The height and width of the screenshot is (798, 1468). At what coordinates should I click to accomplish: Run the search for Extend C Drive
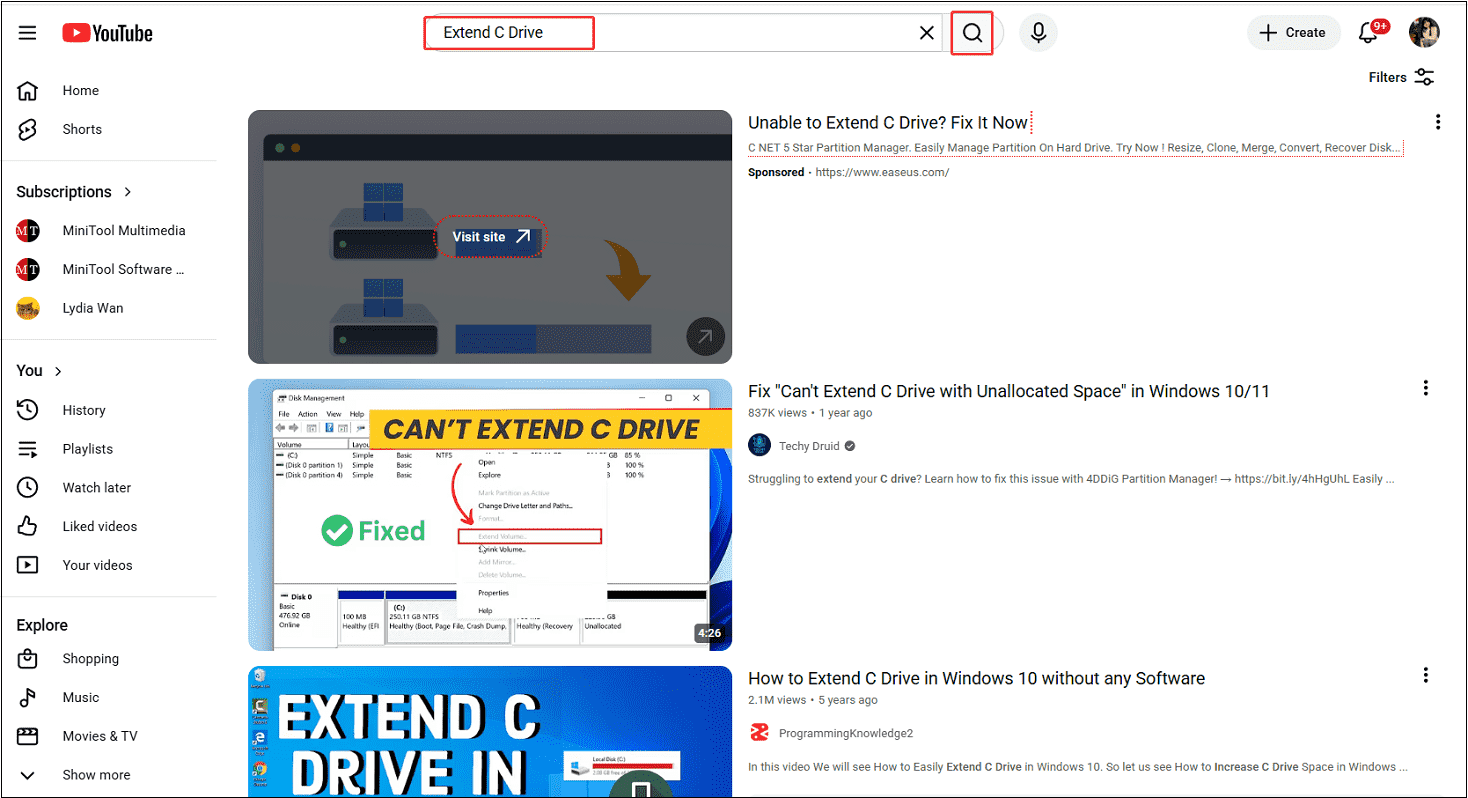click(x=971, y=32)
